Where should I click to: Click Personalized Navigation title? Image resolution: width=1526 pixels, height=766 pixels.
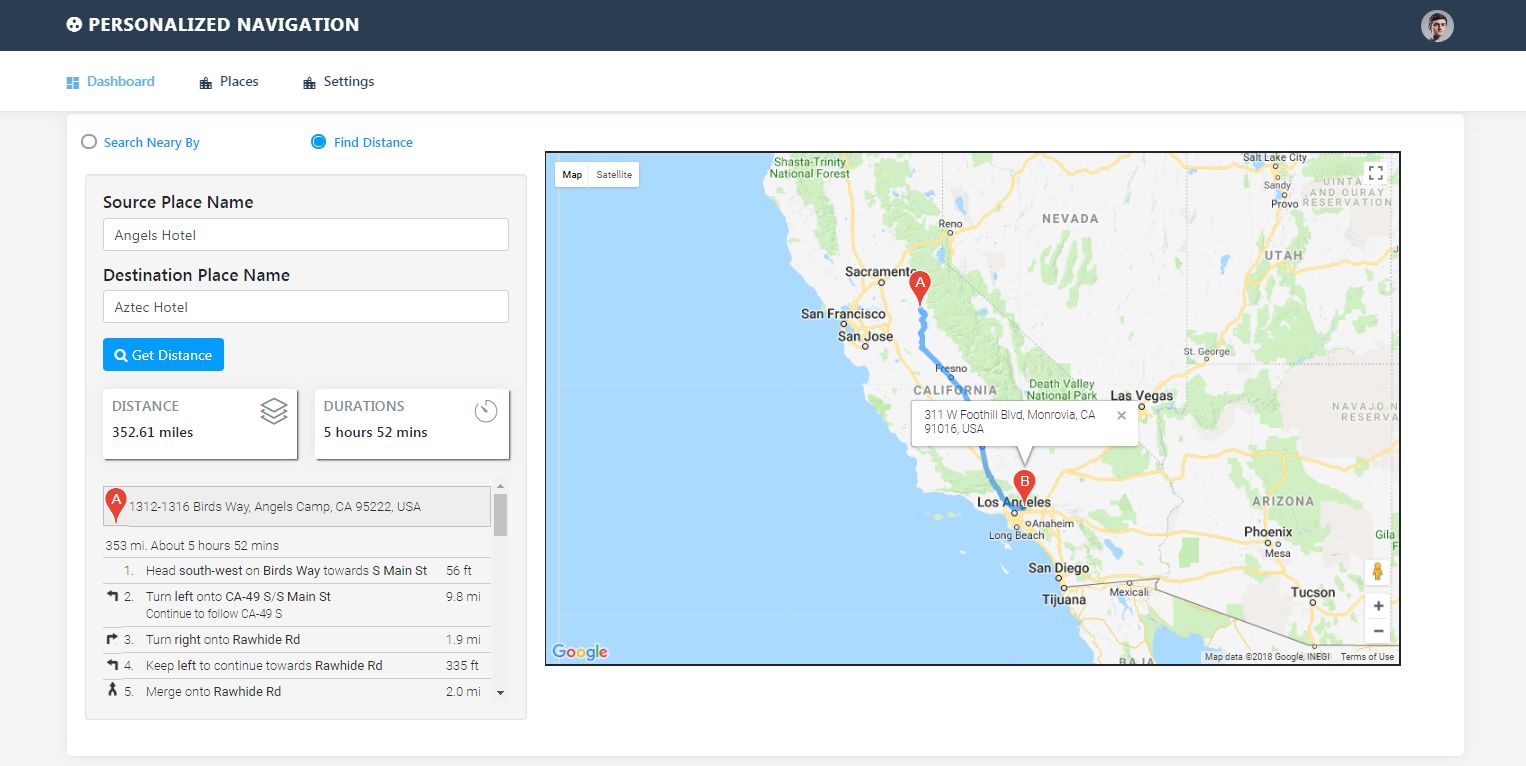(x=223, y=25)
